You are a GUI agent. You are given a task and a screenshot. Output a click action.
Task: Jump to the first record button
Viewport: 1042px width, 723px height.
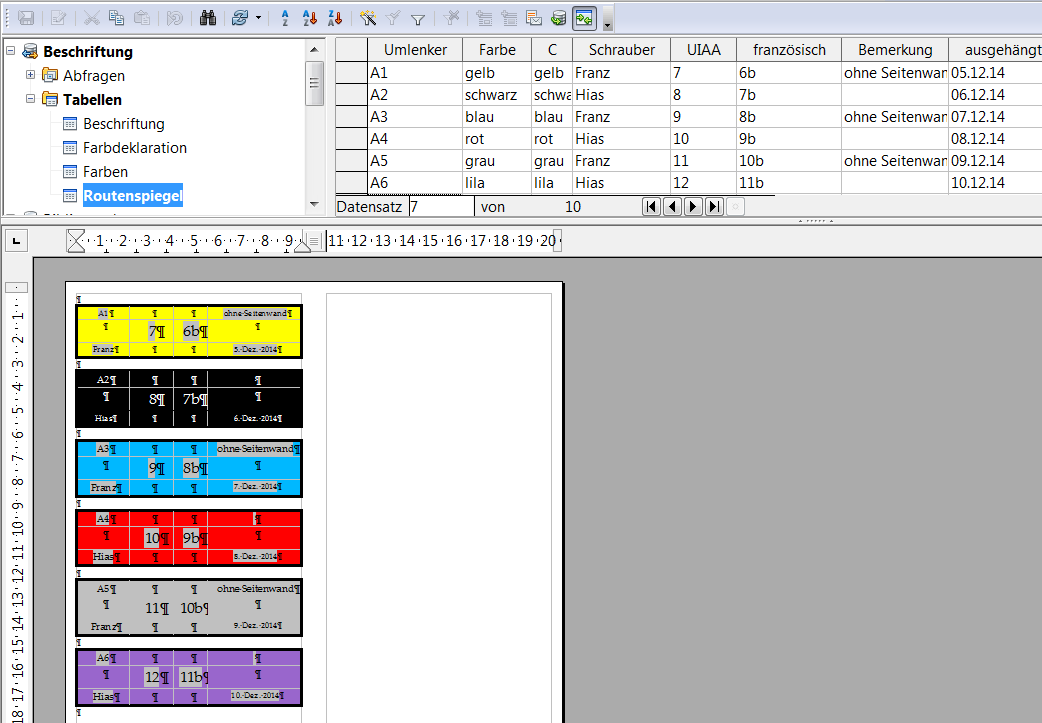651,206
